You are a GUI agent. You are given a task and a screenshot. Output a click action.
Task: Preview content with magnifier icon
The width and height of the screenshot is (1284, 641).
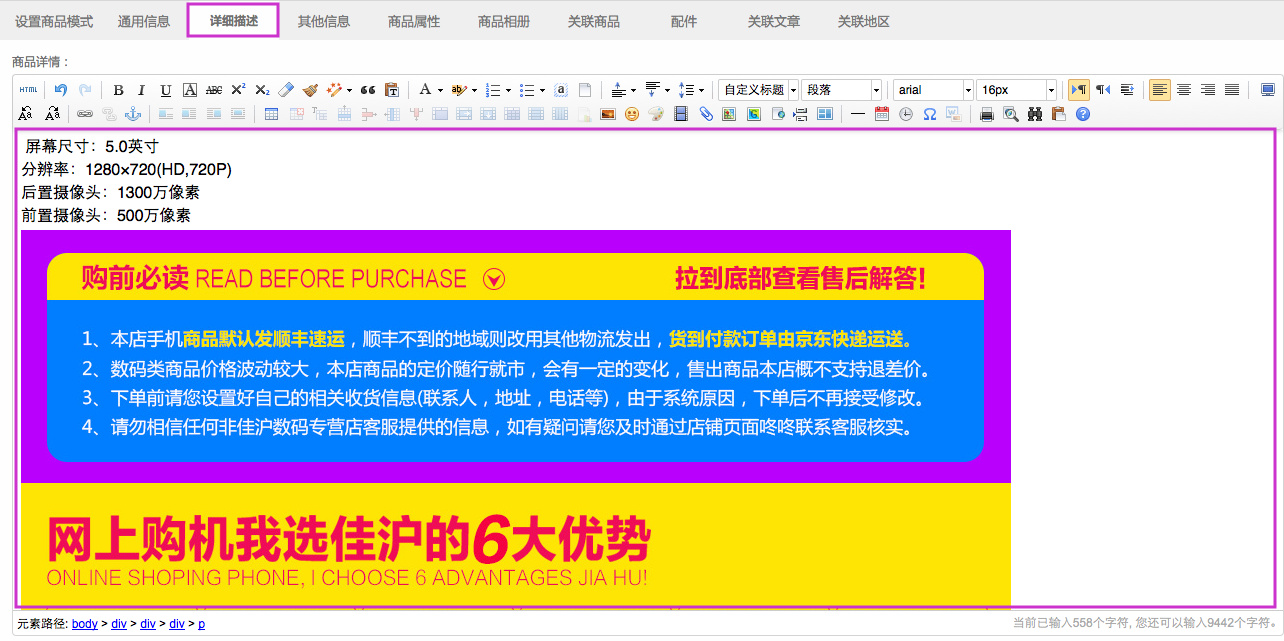pyautogui.click(x=1011, y=114)
